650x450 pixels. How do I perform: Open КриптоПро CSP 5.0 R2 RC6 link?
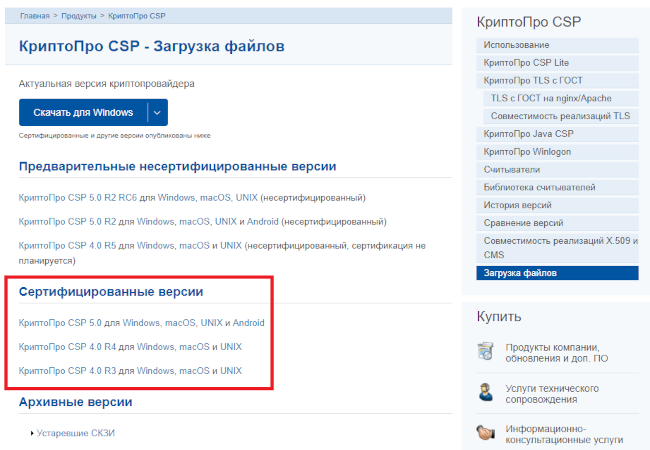78,198
